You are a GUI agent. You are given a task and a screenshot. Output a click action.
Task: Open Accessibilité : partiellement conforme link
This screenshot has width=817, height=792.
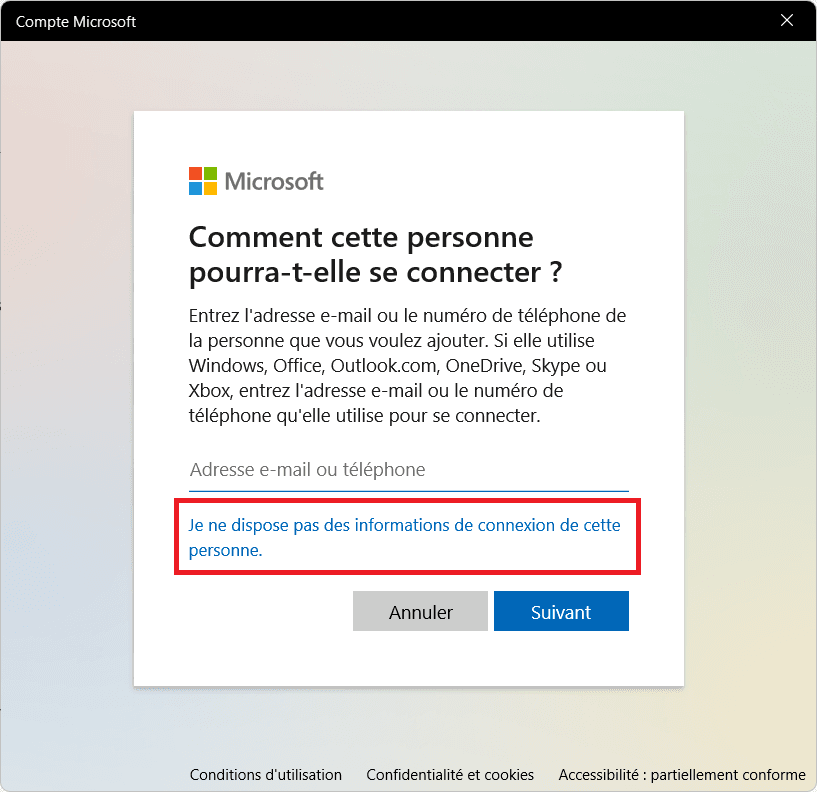click(682, 775)
